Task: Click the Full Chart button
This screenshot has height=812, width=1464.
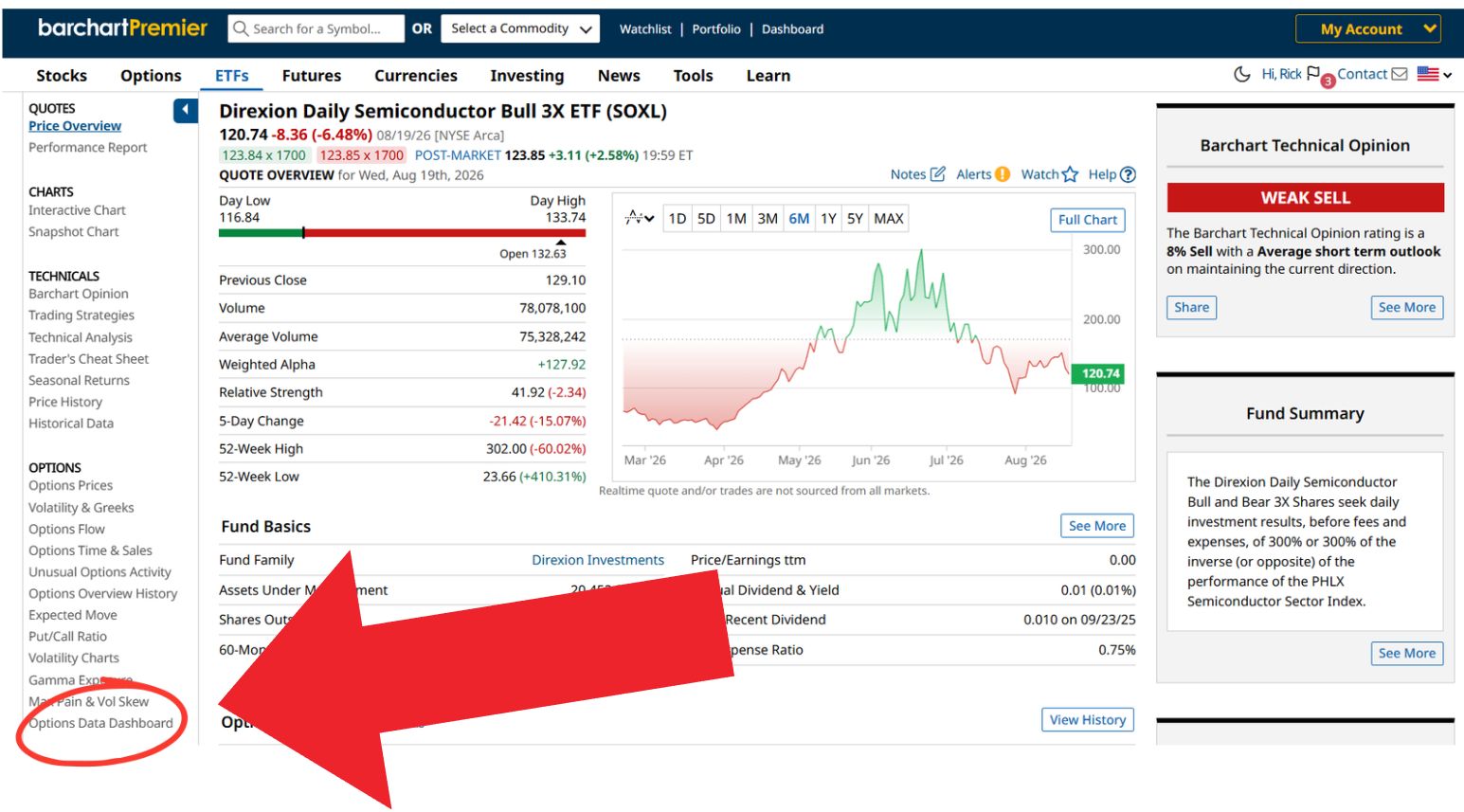Action: pos(1088,220)
